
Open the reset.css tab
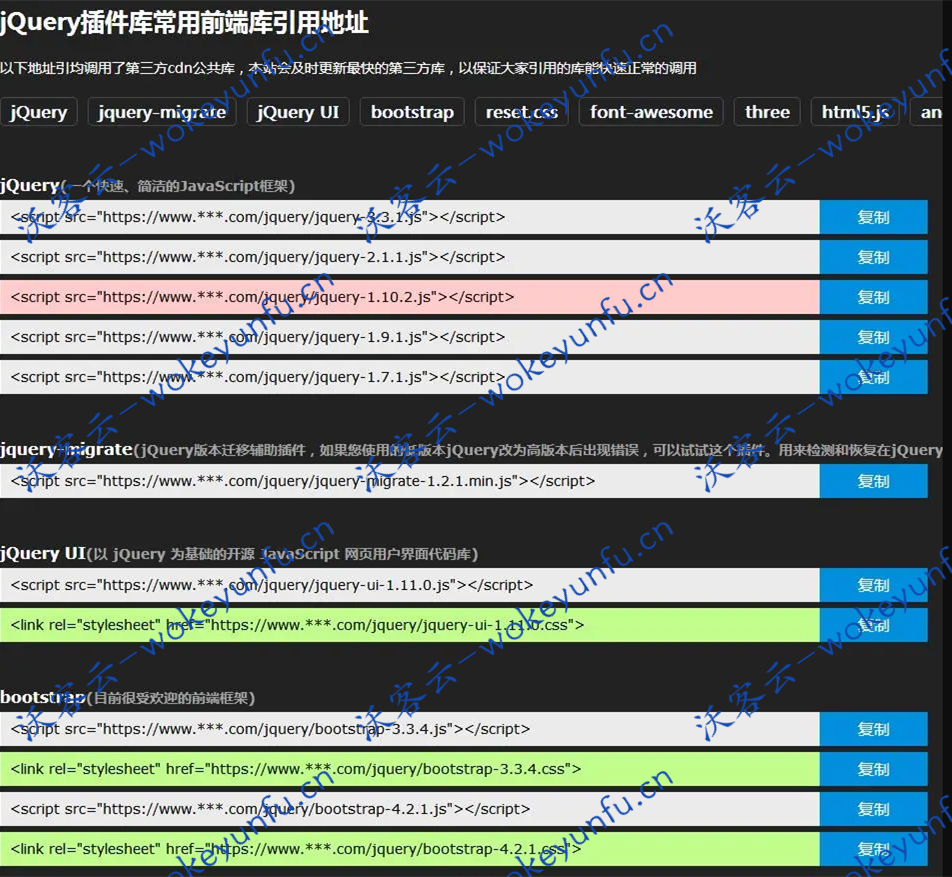pos(522,112)
